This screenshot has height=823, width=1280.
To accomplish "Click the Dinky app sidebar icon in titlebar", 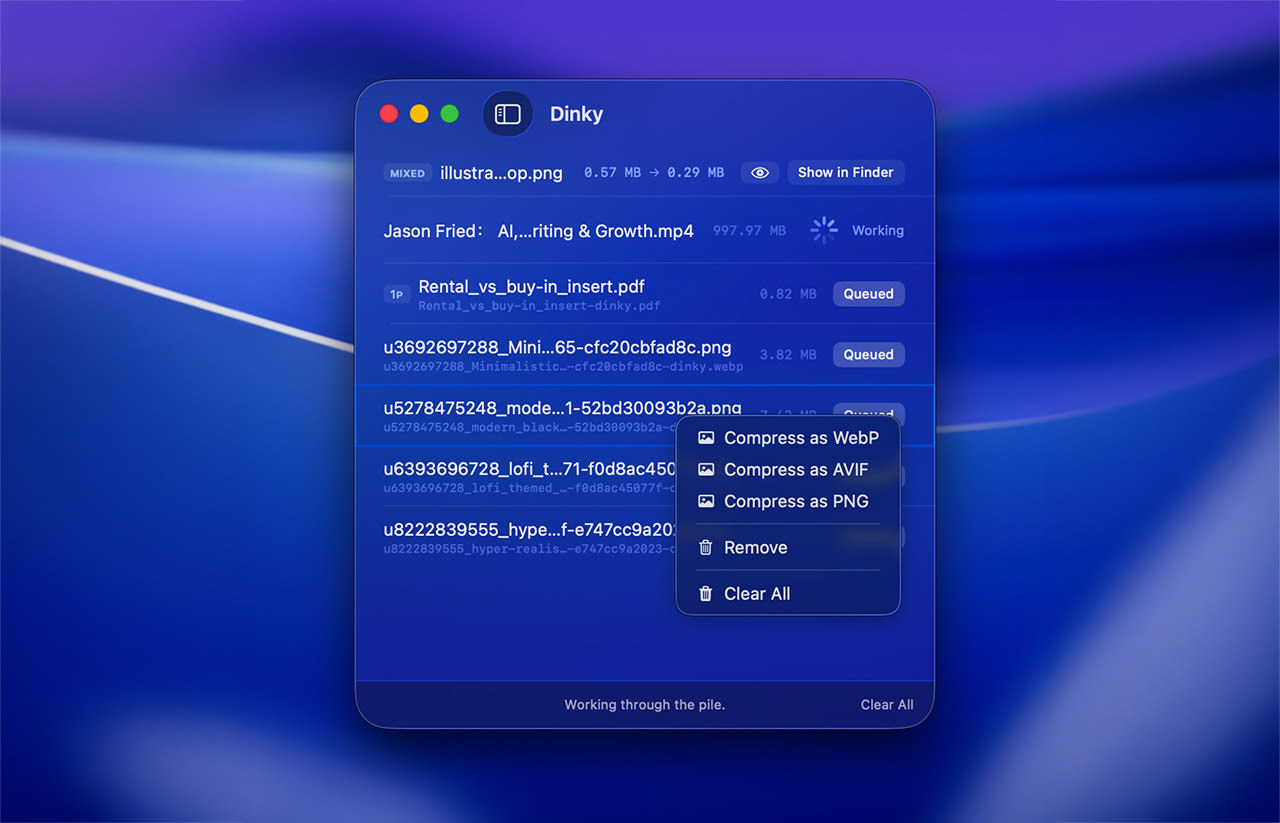I will (x=508, y=114).
